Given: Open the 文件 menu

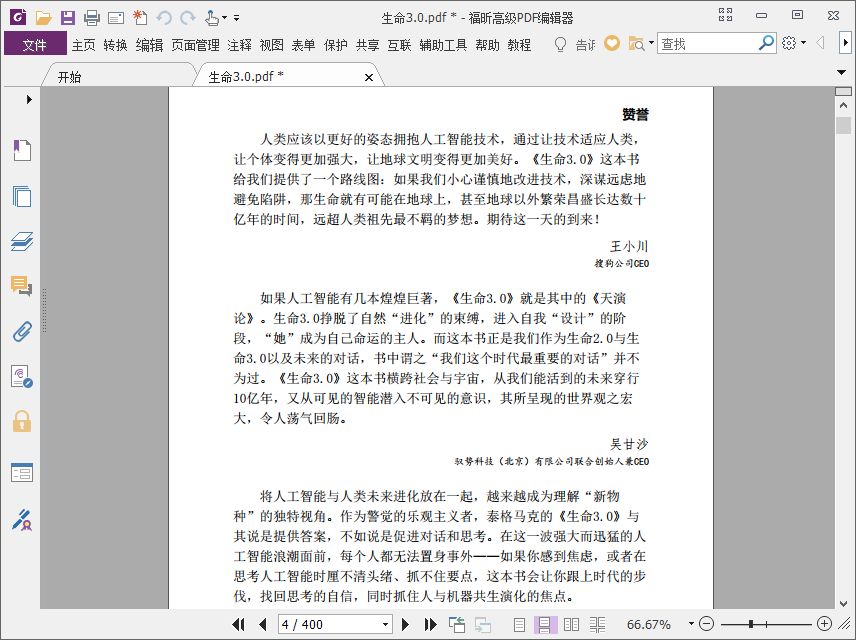Looking at the screenshot, I should tap(35, 44).
